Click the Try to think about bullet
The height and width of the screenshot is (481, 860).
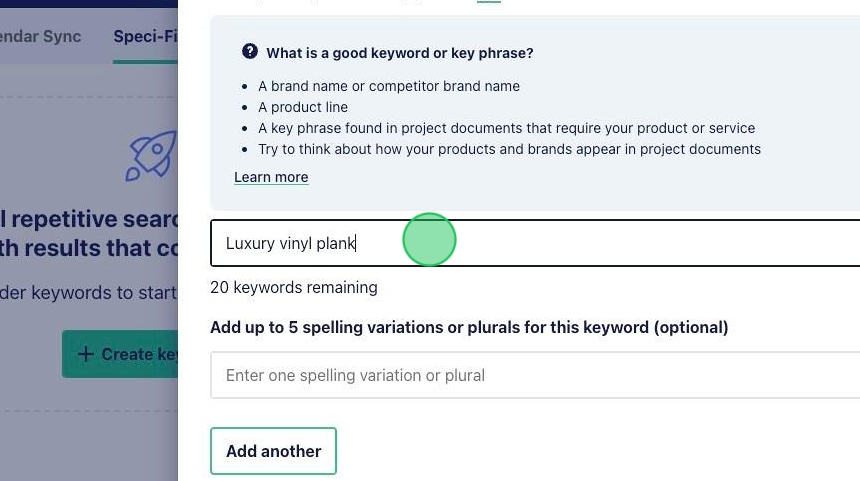[x=510, y=149]
